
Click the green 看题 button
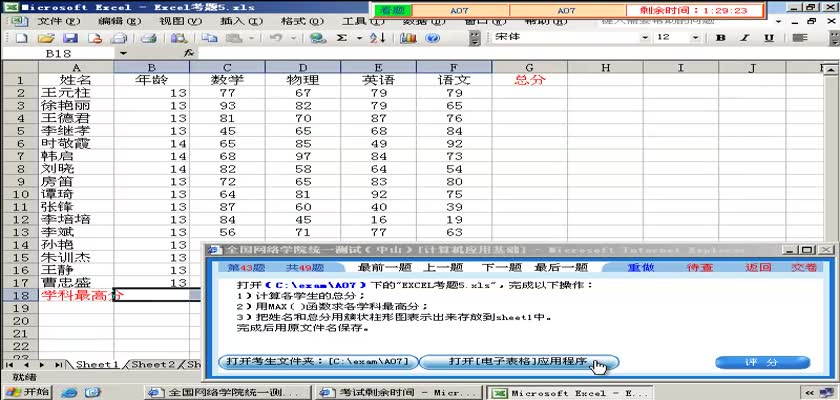(x=393, y=10)
